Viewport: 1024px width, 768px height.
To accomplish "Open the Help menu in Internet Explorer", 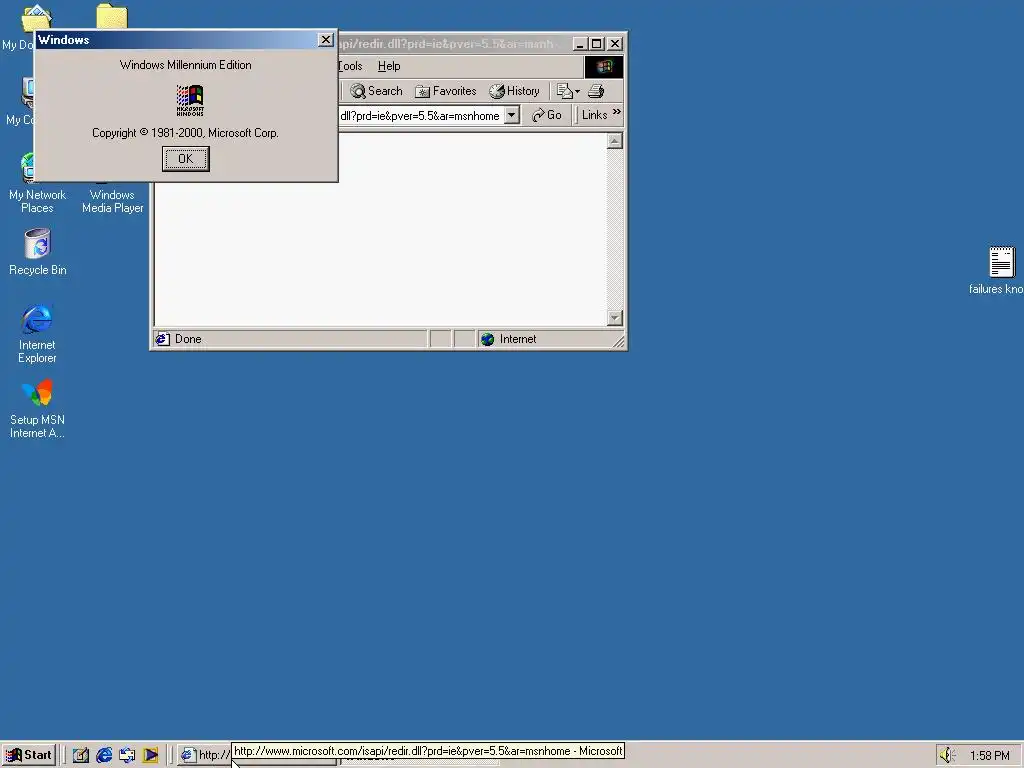I will tap(389, 66).
